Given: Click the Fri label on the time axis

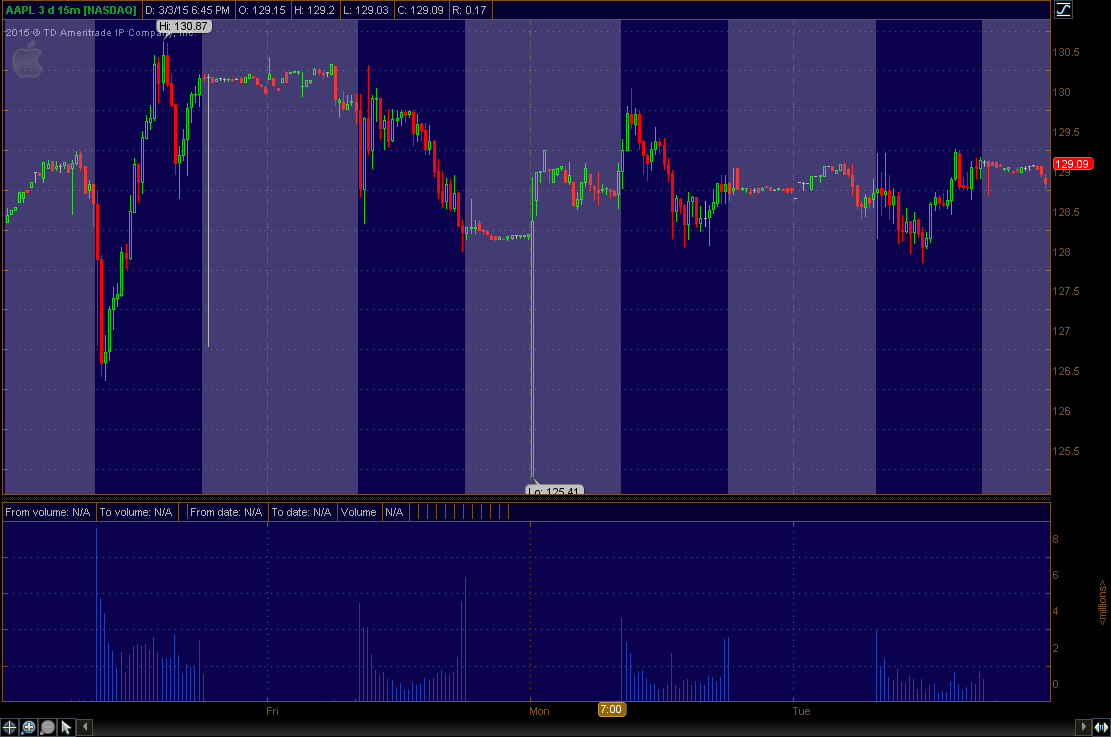Looking at the screenshot, I should click(x=272, y=711).
